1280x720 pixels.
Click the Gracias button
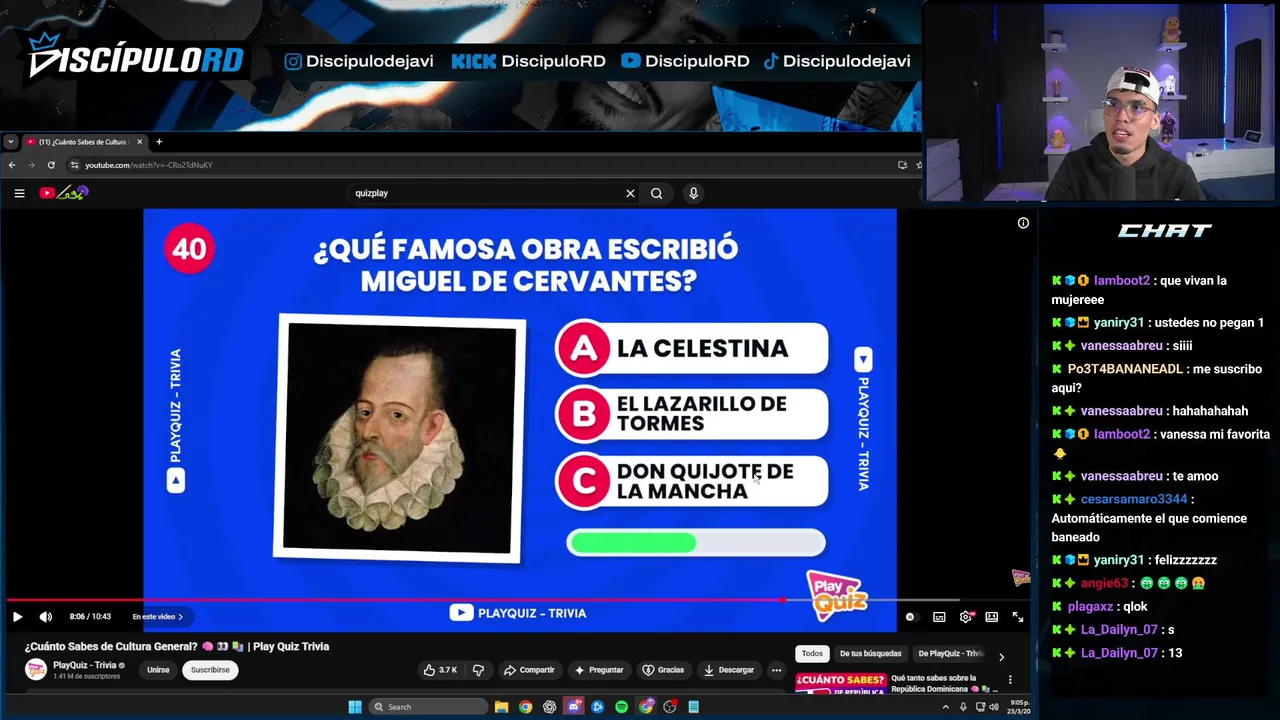663,670
